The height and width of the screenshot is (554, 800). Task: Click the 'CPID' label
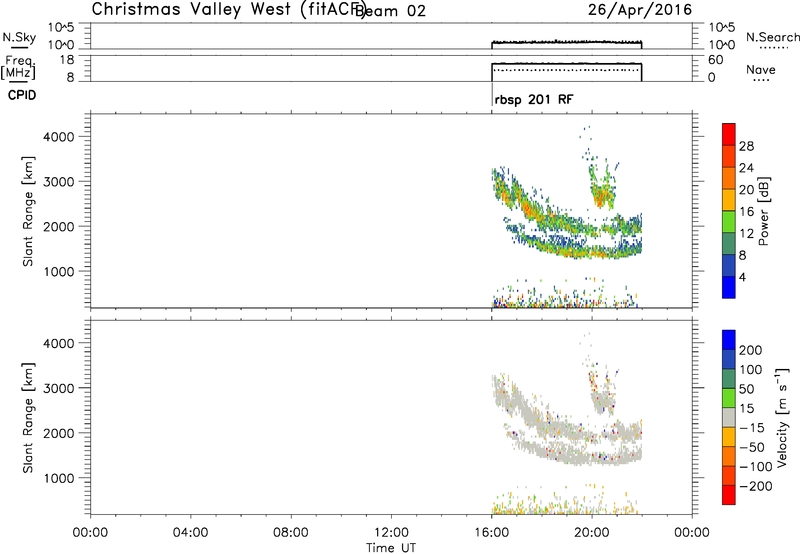pos(22,95)
